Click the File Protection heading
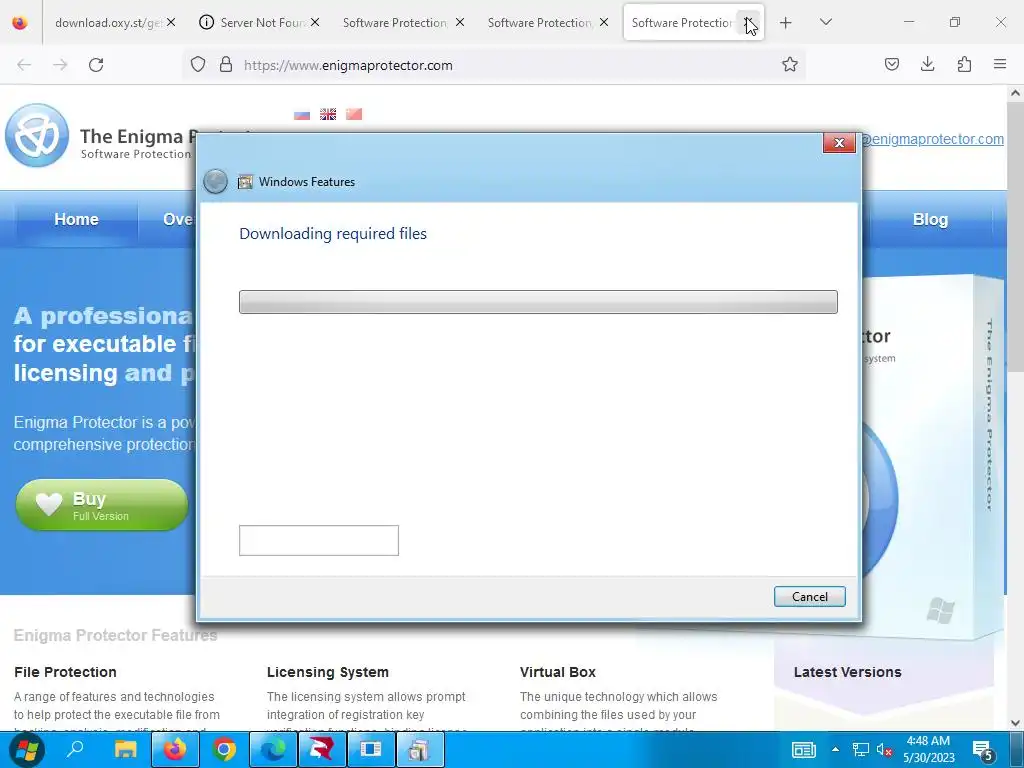The width and height of the screenshot is (1024, 768). coord(65,672)
